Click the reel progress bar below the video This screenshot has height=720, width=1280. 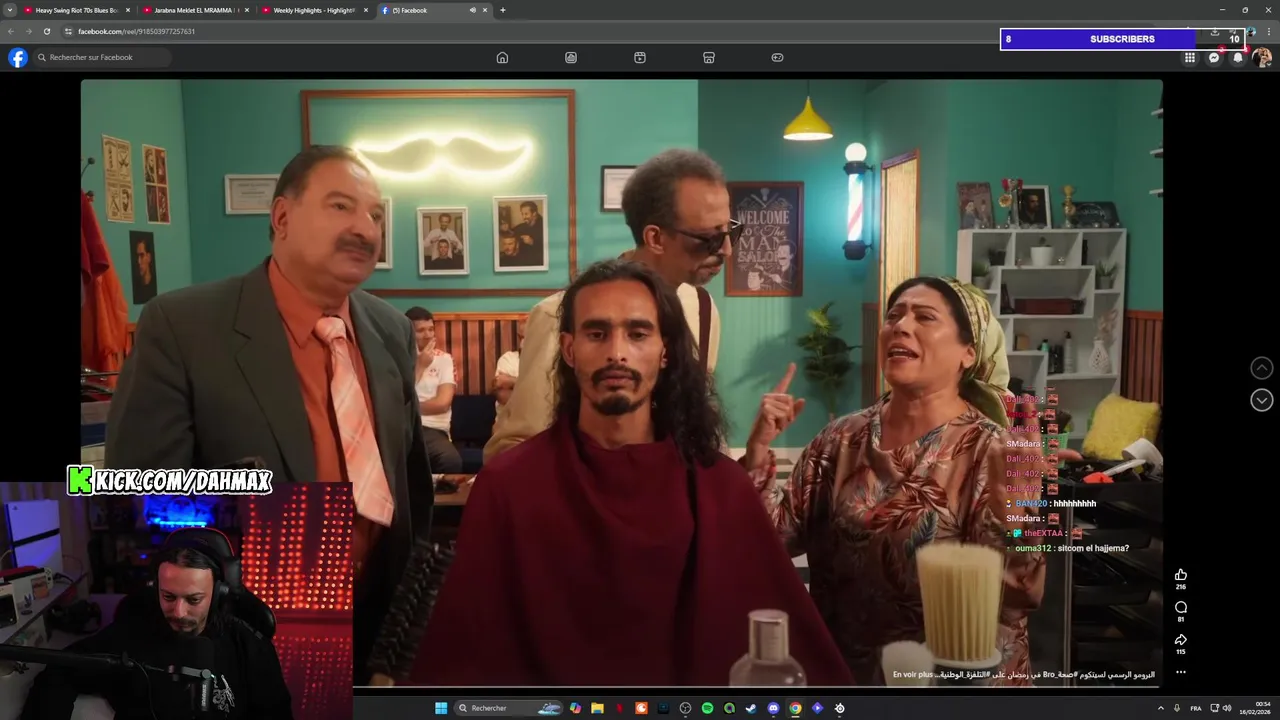tap(621, 687)
